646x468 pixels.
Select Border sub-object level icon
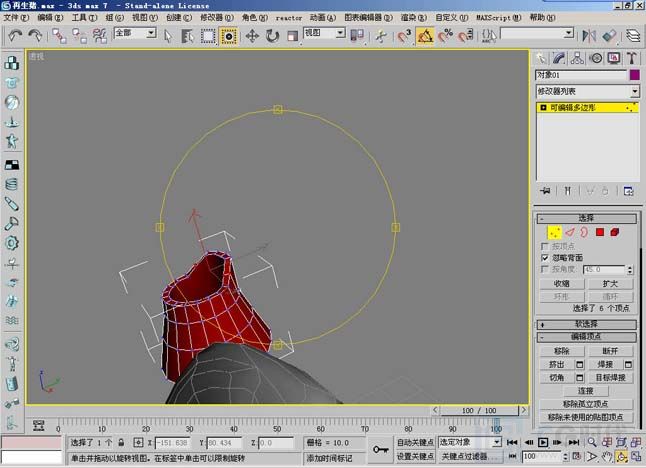coord(584,233)
